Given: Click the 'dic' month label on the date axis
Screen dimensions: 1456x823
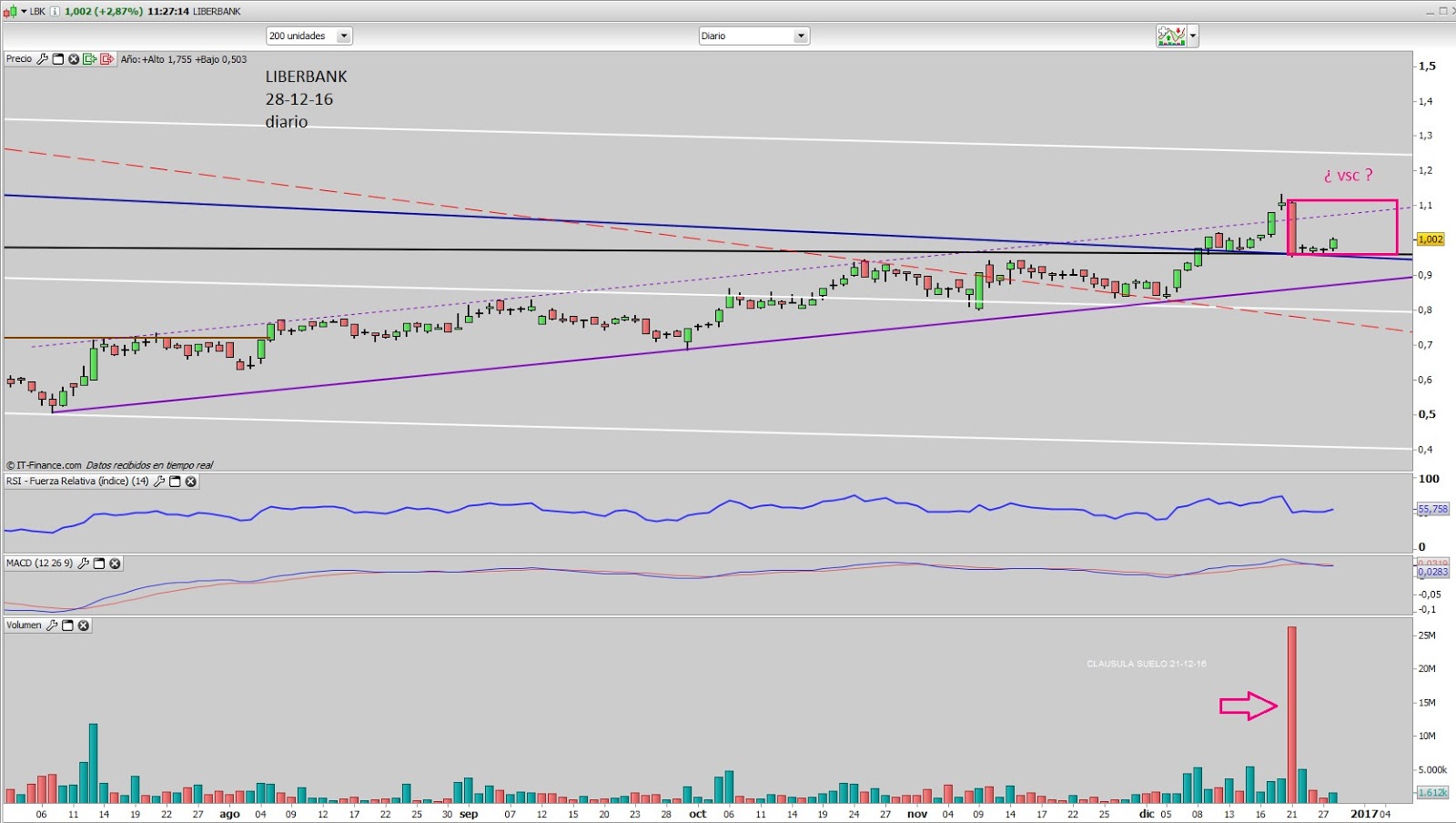Looking at the screenshot, I should tap(1147, 815).
